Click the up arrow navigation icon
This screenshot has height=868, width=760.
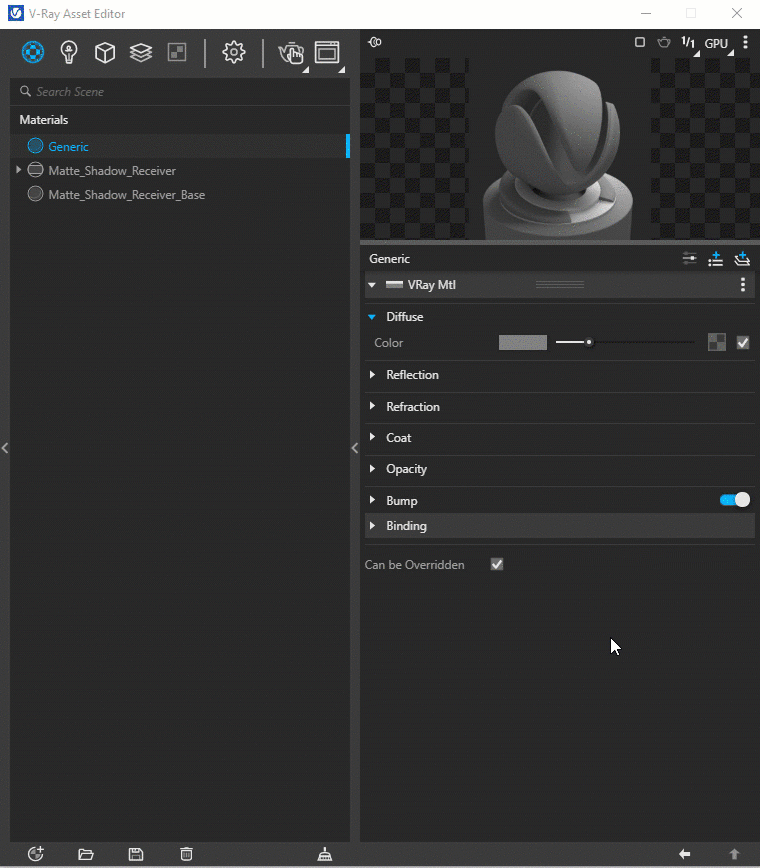(735, 854)
